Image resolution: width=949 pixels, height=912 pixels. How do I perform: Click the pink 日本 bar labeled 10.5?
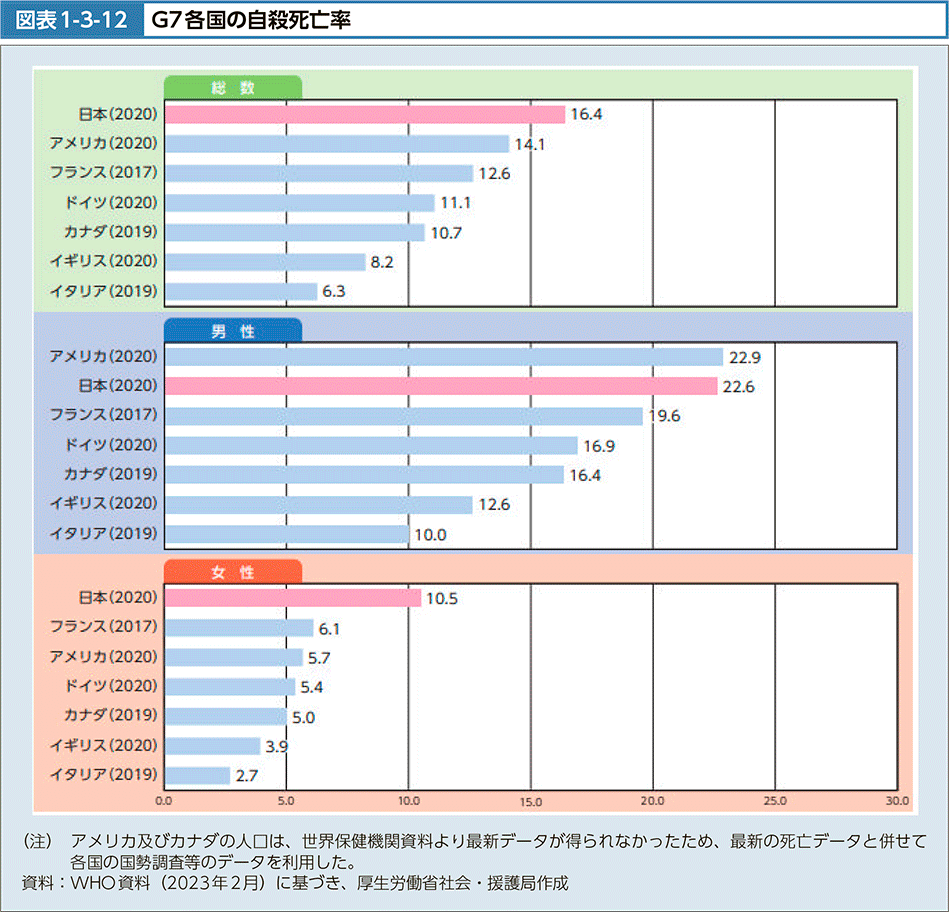(292, 597)
